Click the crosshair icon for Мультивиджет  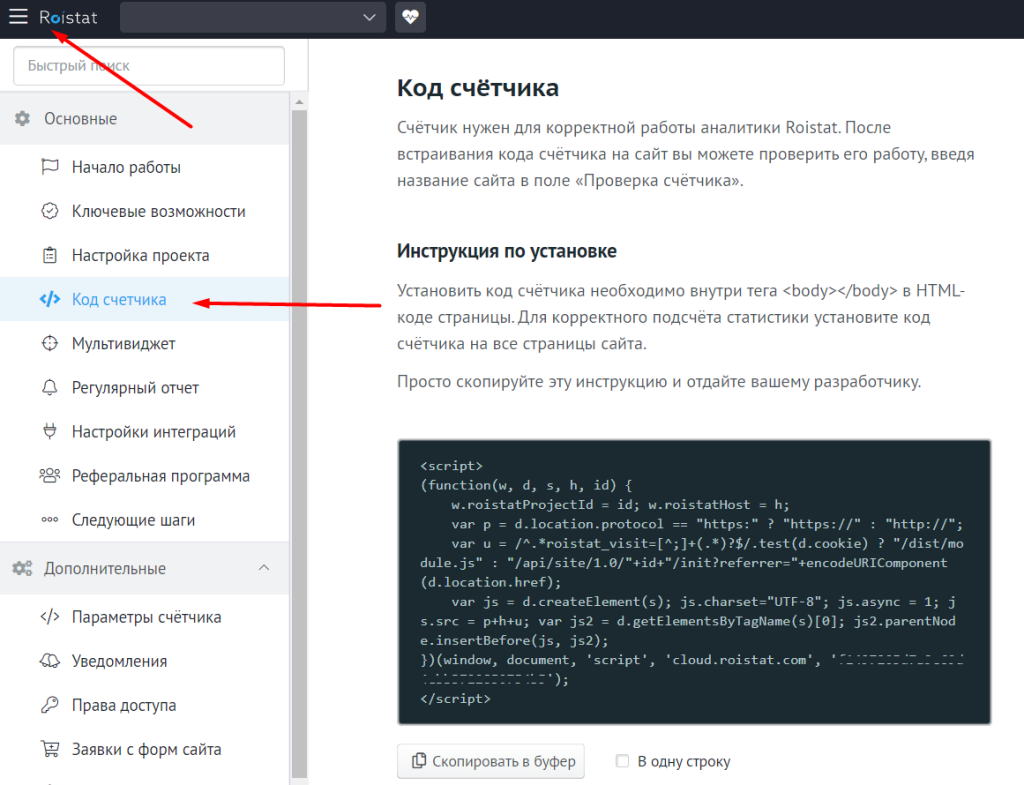49,343
